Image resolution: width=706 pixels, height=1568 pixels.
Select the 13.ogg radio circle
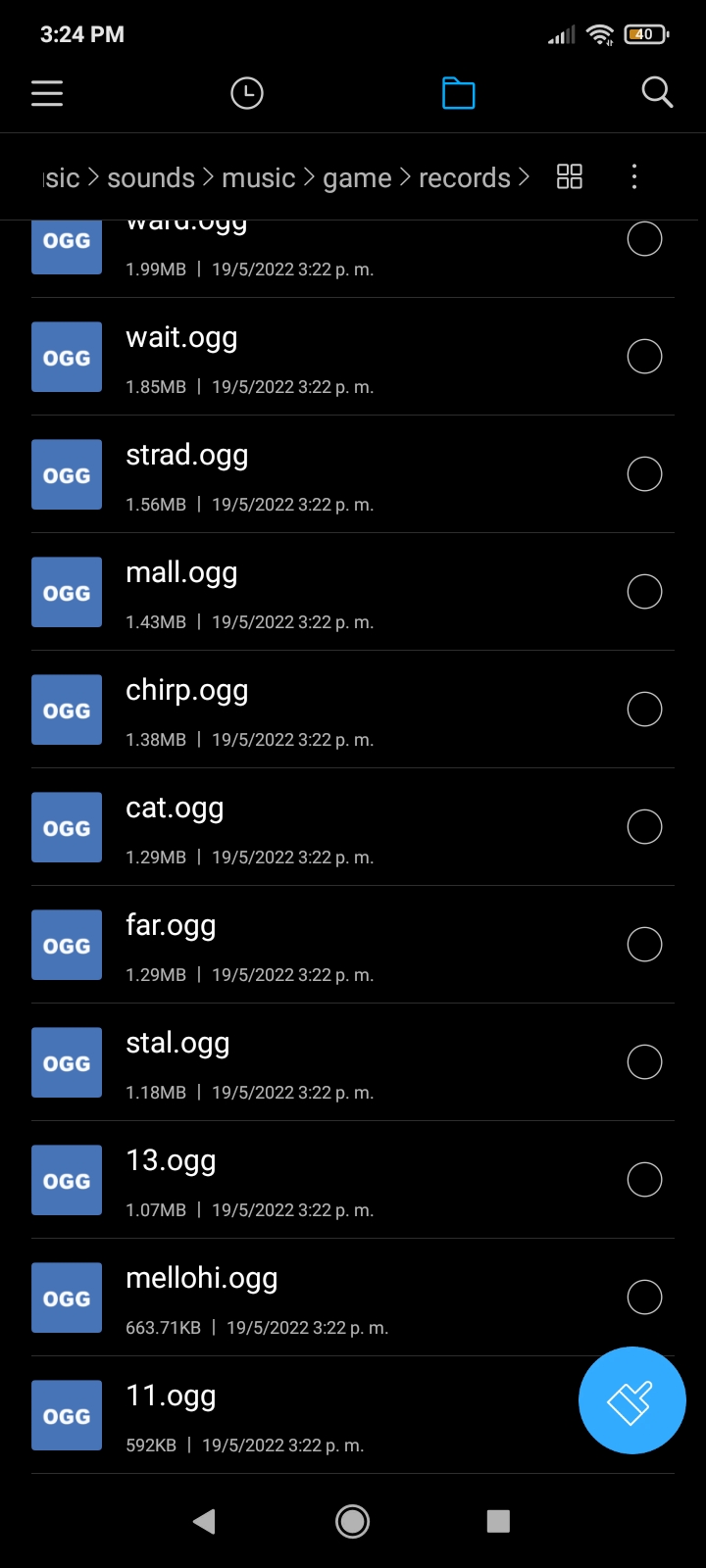tap(644, 1180)
